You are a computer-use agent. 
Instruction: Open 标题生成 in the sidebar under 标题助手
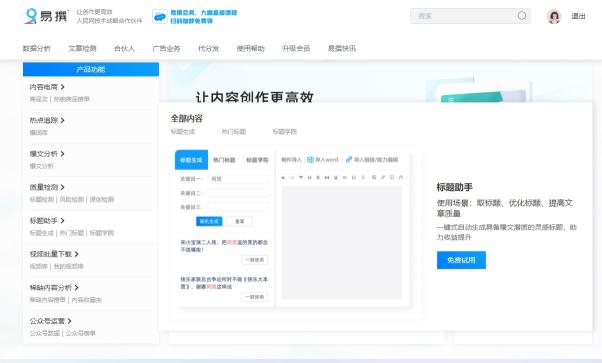(x=42, y=233)
